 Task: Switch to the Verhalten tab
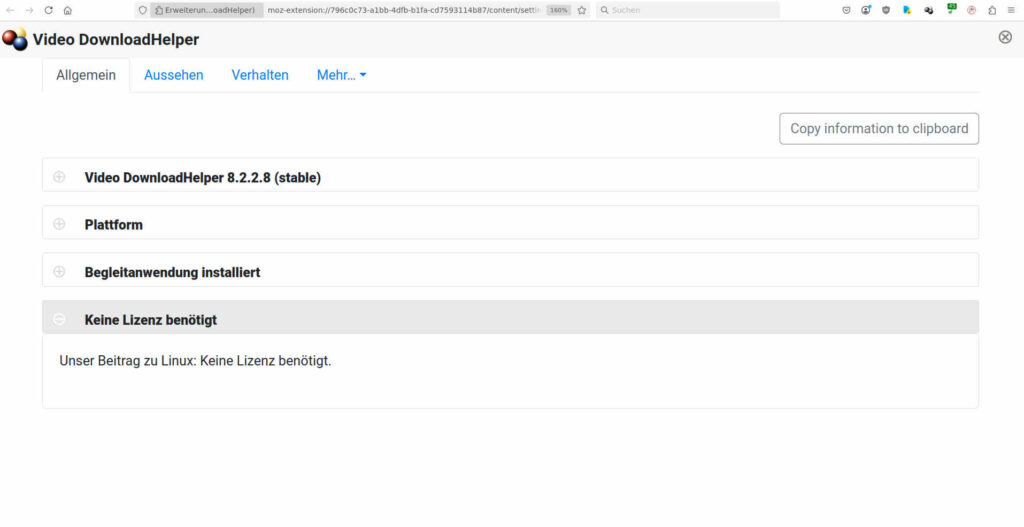point(260,75)
